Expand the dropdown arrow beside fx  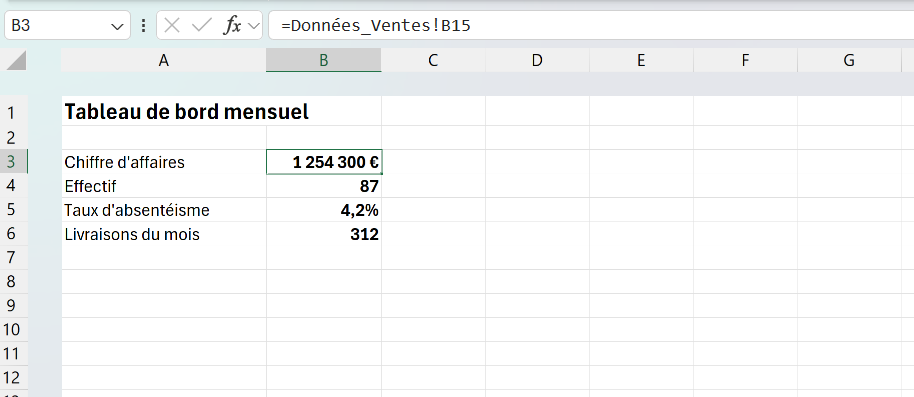tap(254, 26)
